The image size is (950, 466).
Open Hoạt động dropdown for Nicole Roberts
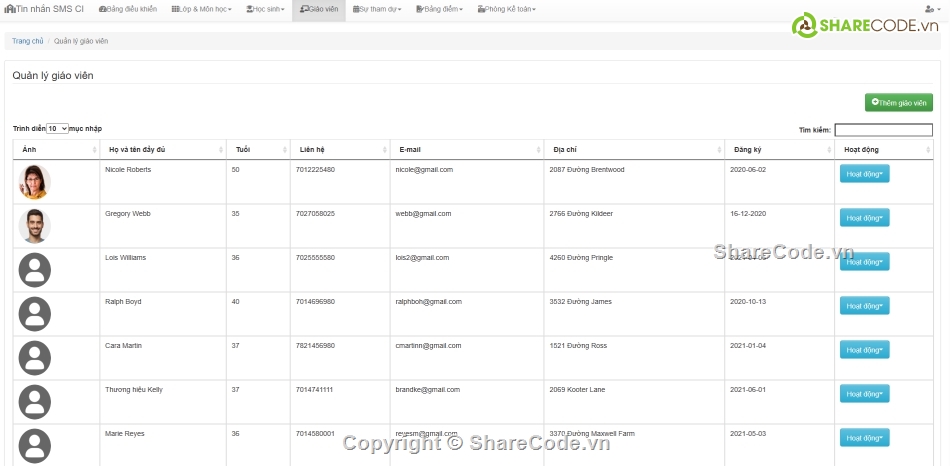coord(864,174)
